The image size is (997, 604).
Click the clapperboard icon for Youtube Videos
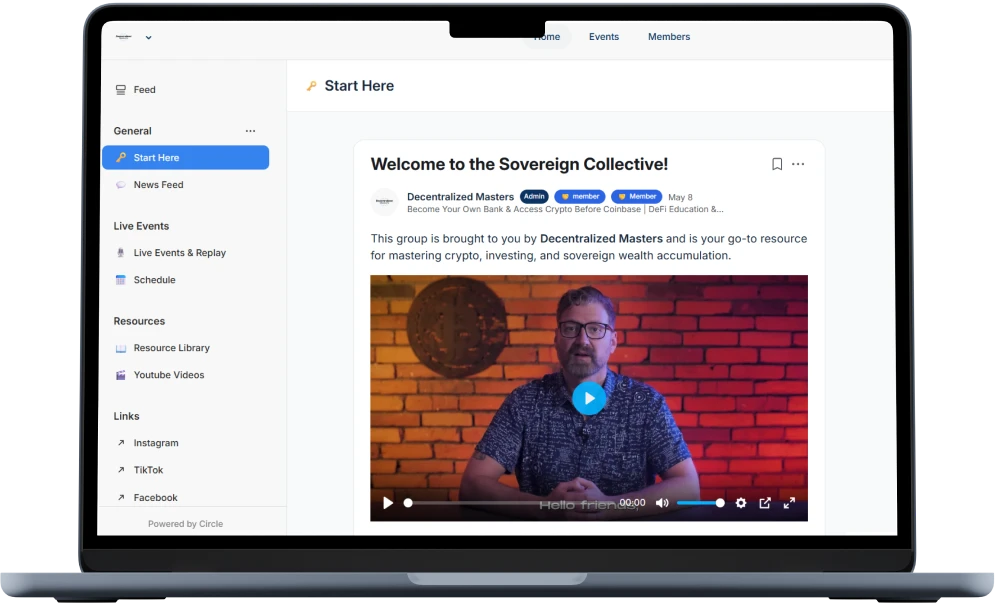pos(121,375)
